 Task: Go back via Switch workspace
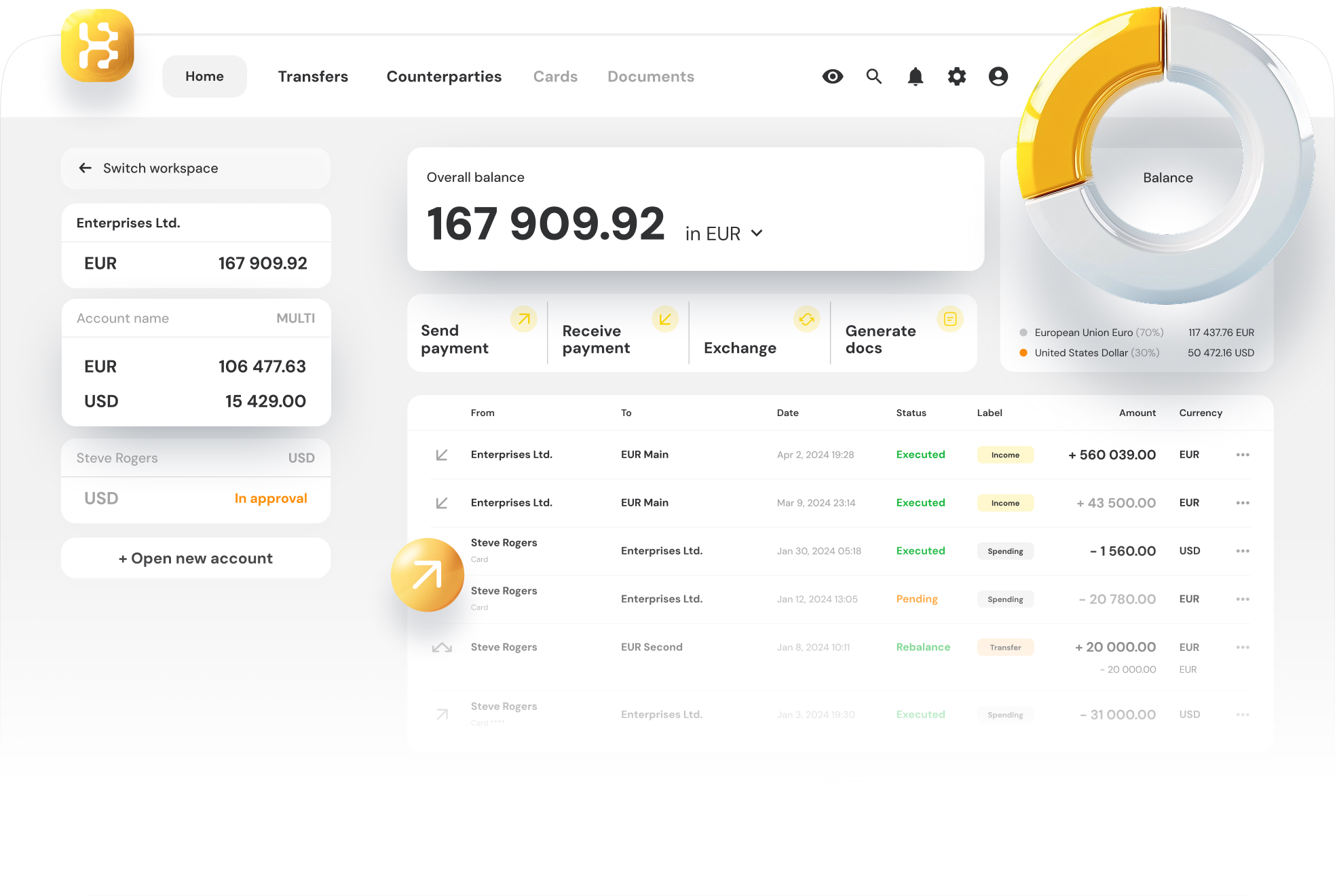pos(160,168)
